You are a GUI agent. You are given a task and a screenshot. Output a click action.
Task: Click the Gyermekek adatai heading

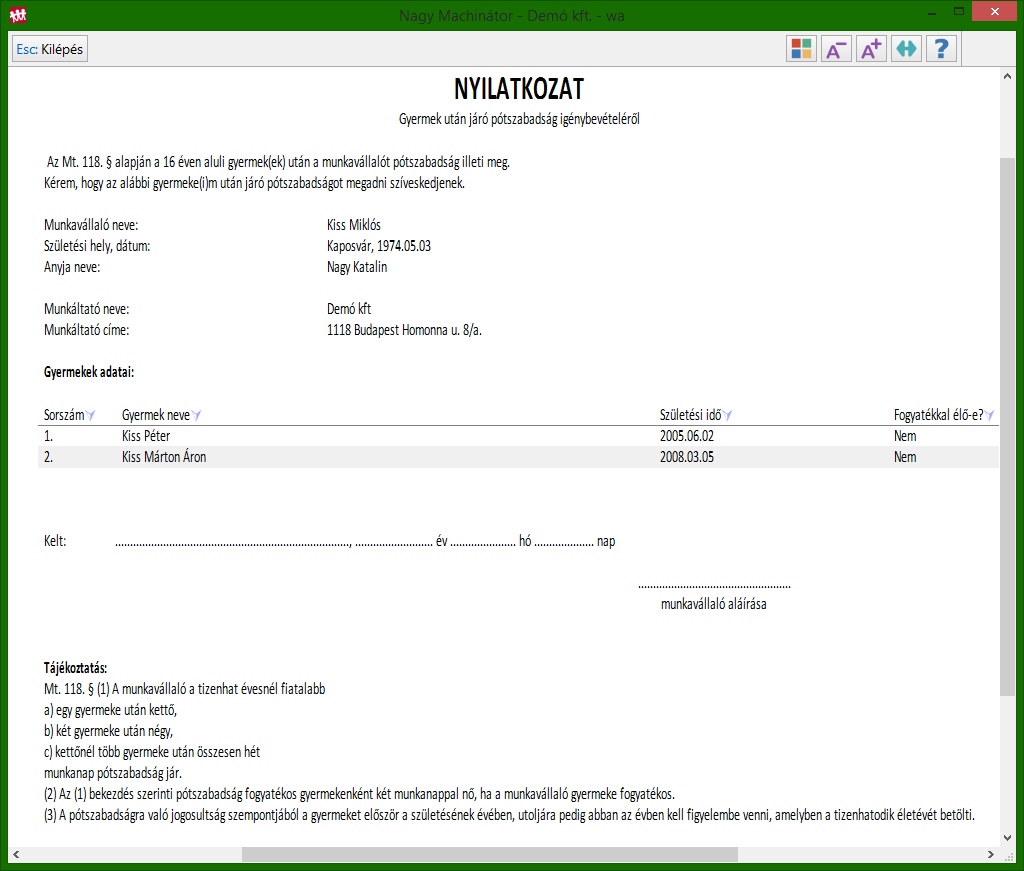click(x=89, y=372)
